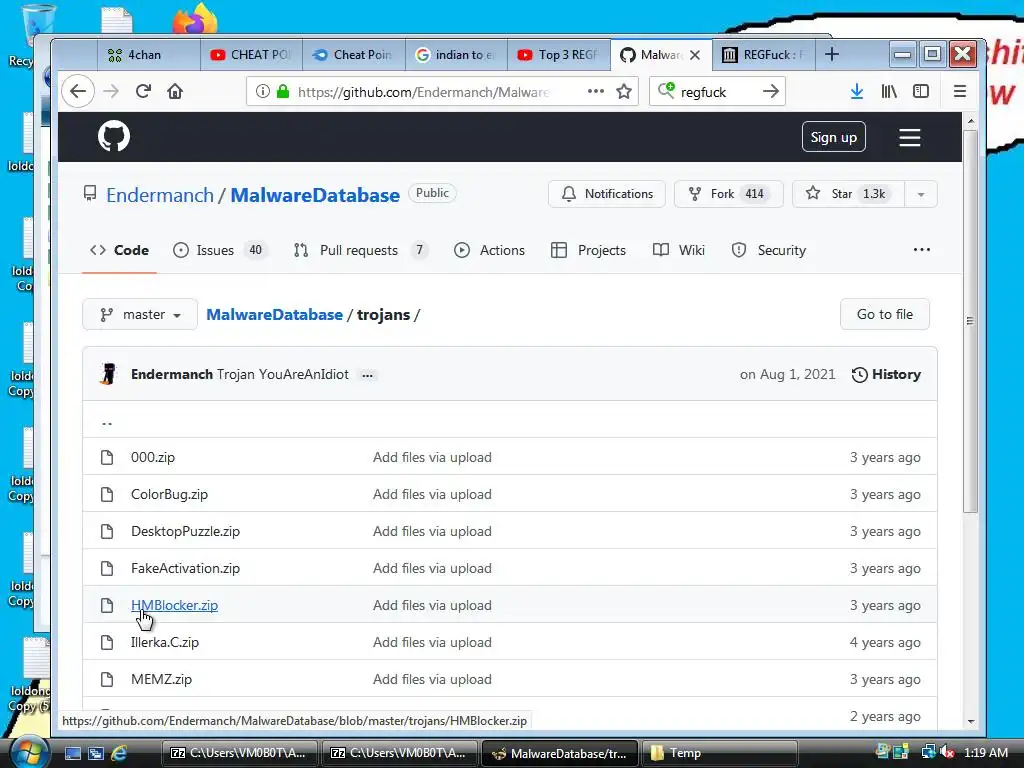Open the Issues tab
1024x768 pixels.
click(219, 250)
